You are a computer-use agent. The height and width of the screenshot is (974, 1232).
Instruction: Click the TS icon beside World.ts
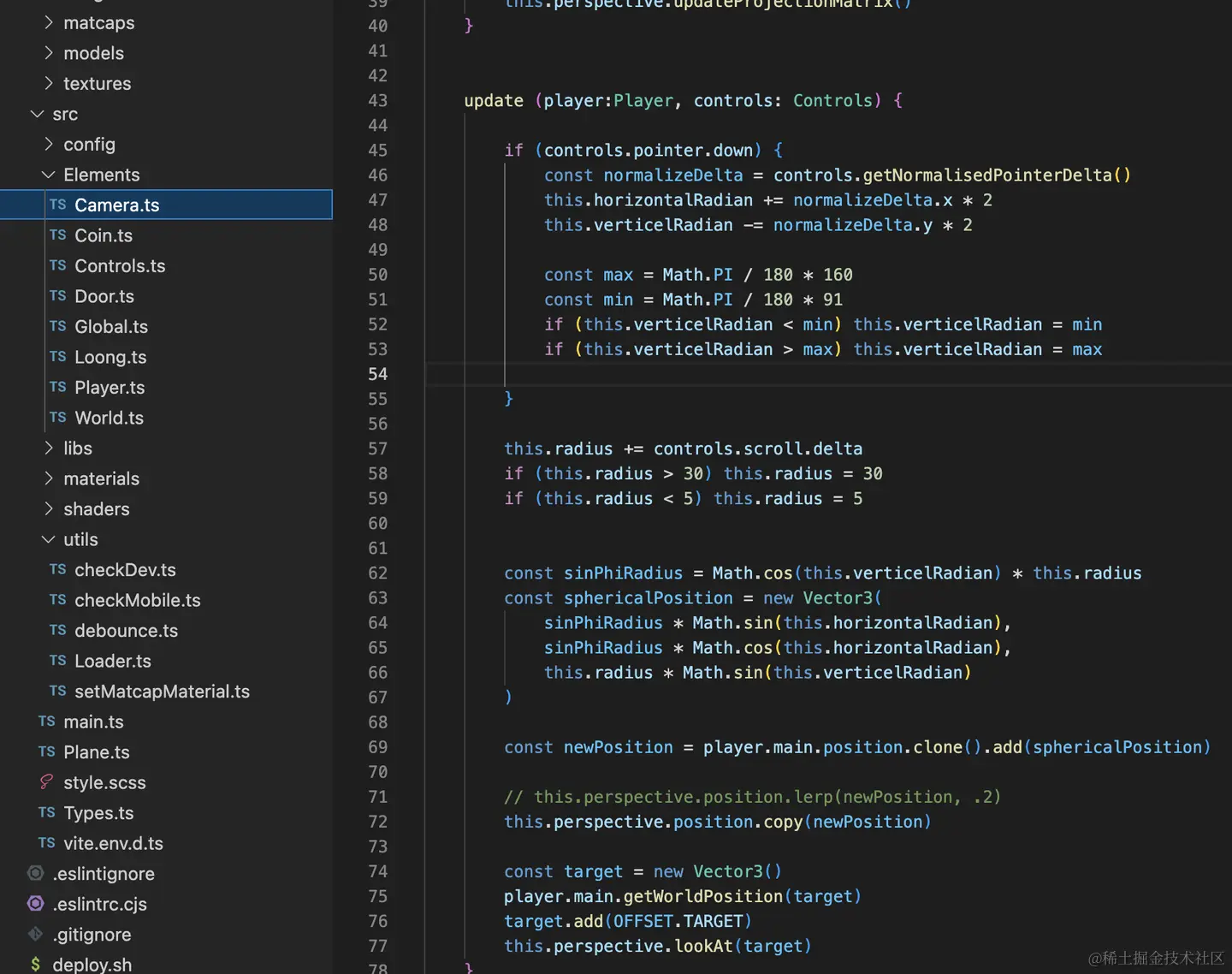tap(57, 418)
